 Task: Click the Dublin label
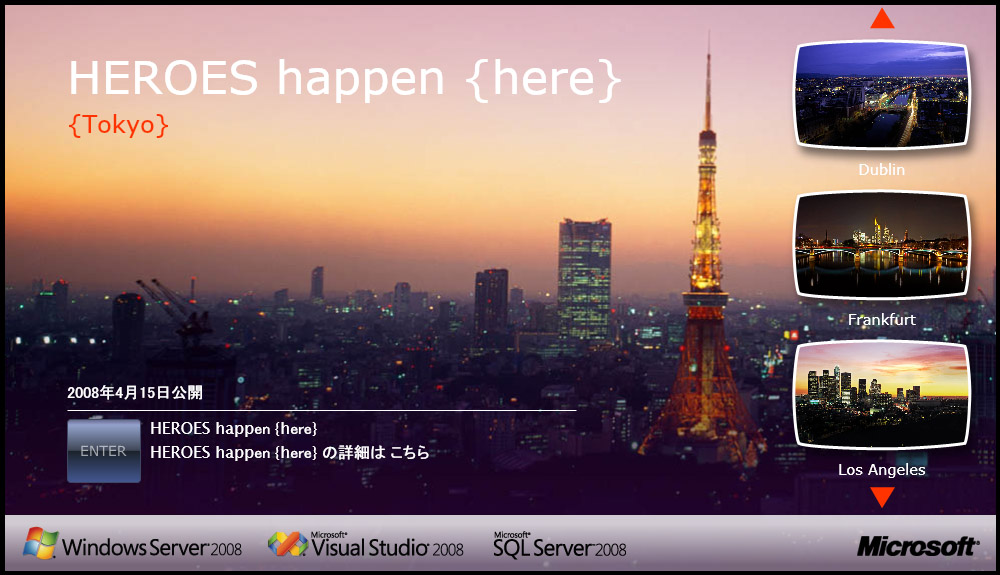(x=881, y=170)
